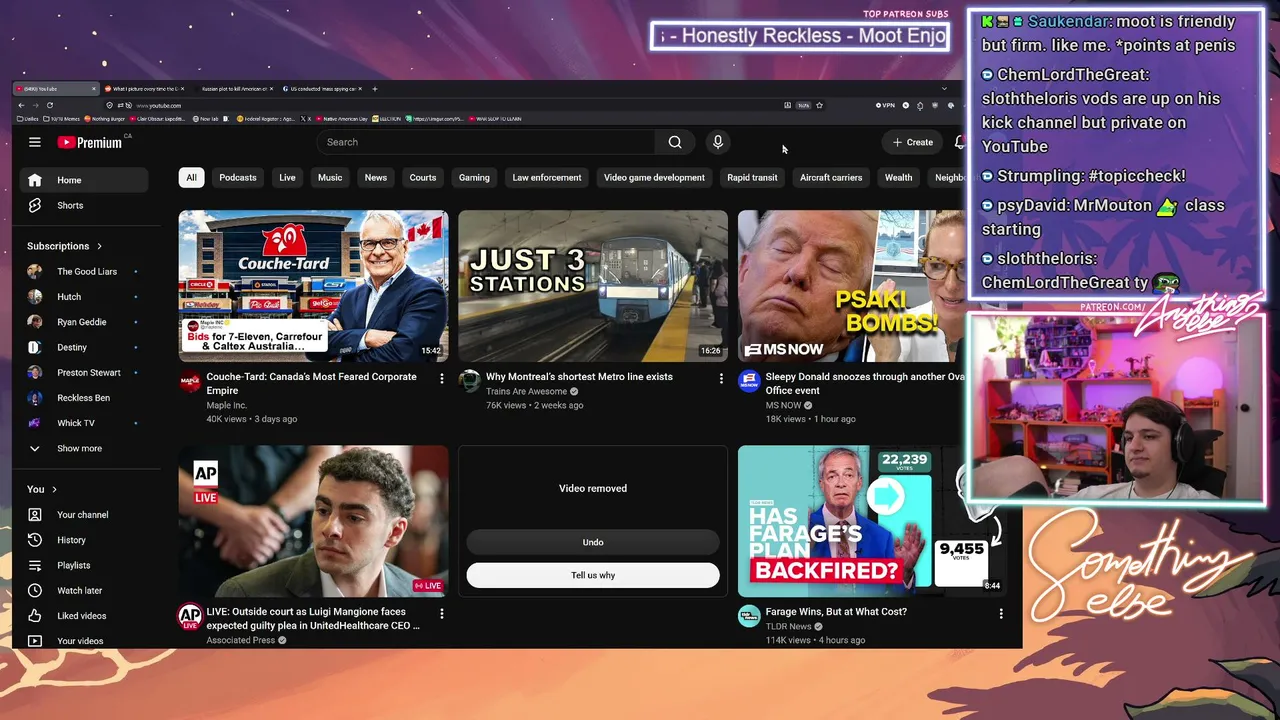Open the YouTube hamburger guide menu
Image resolution: width=1280 pixels, height=720 pixels.
pos(34,142)
